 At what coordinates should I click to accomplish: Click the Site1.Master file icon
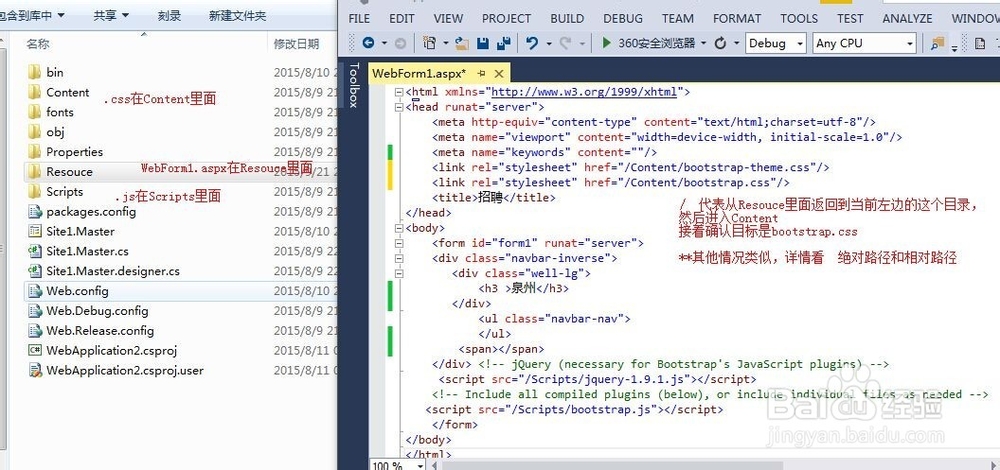click(34, 231)
